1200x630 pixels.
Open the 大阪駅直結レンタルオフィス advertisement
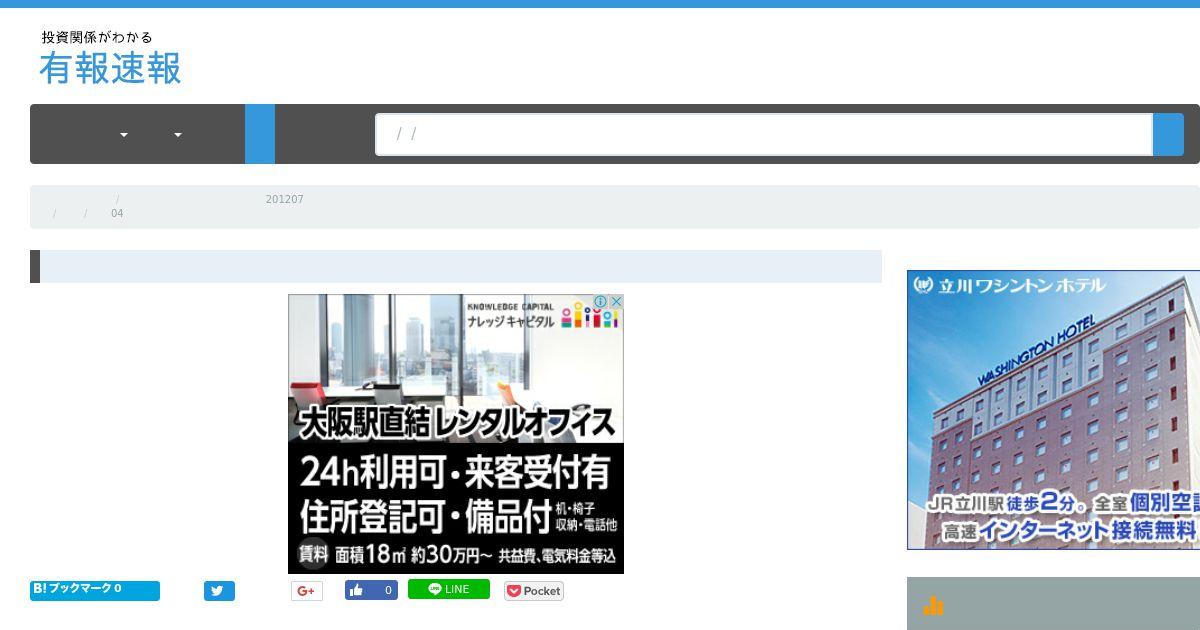[456, 434]
